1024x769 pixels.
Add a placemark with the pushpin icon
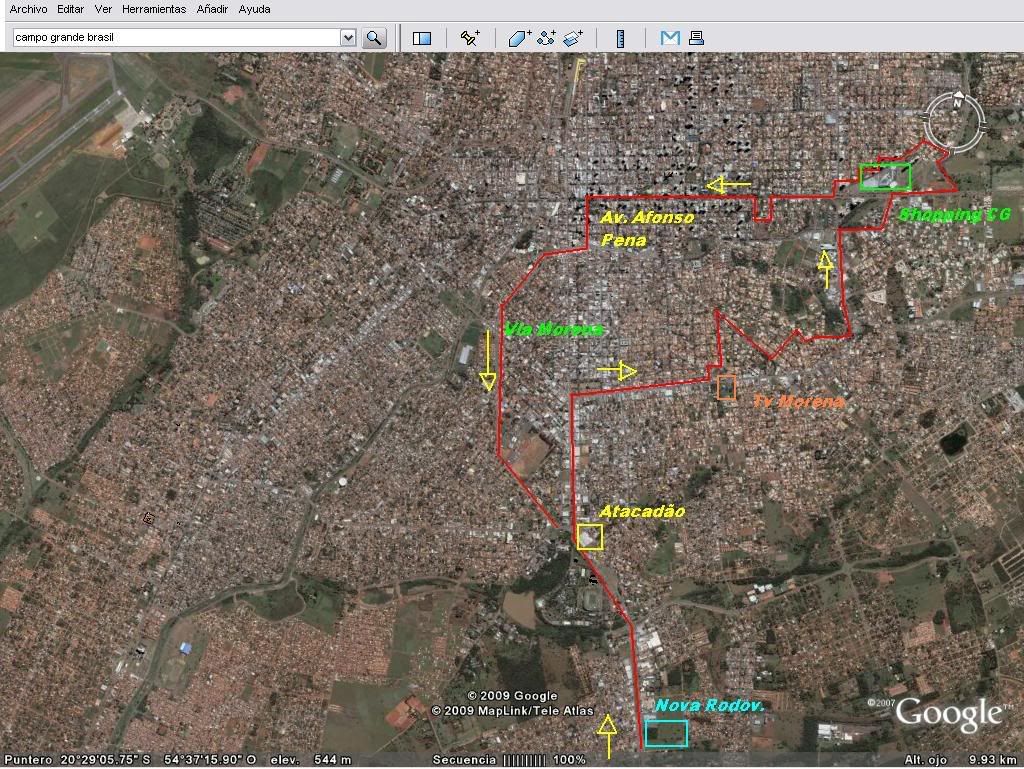point(469,38)
